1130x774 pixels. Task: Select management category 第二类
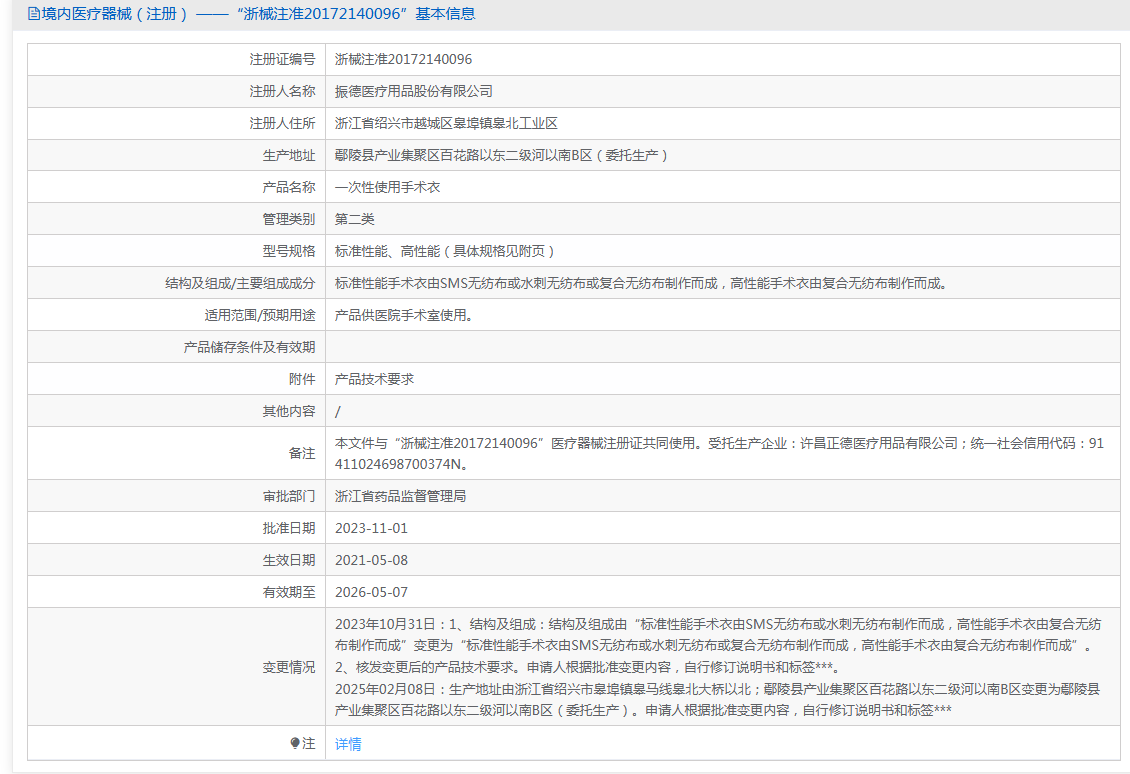tap(355, 219)
